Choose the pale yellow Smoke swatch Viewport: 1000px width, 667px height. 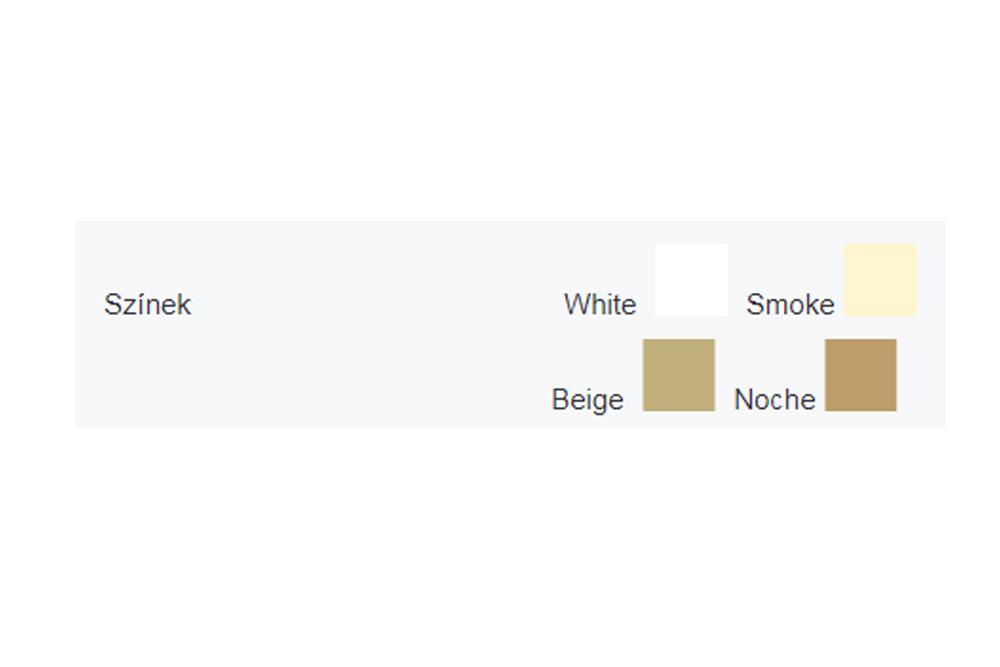tap(880, 280)
